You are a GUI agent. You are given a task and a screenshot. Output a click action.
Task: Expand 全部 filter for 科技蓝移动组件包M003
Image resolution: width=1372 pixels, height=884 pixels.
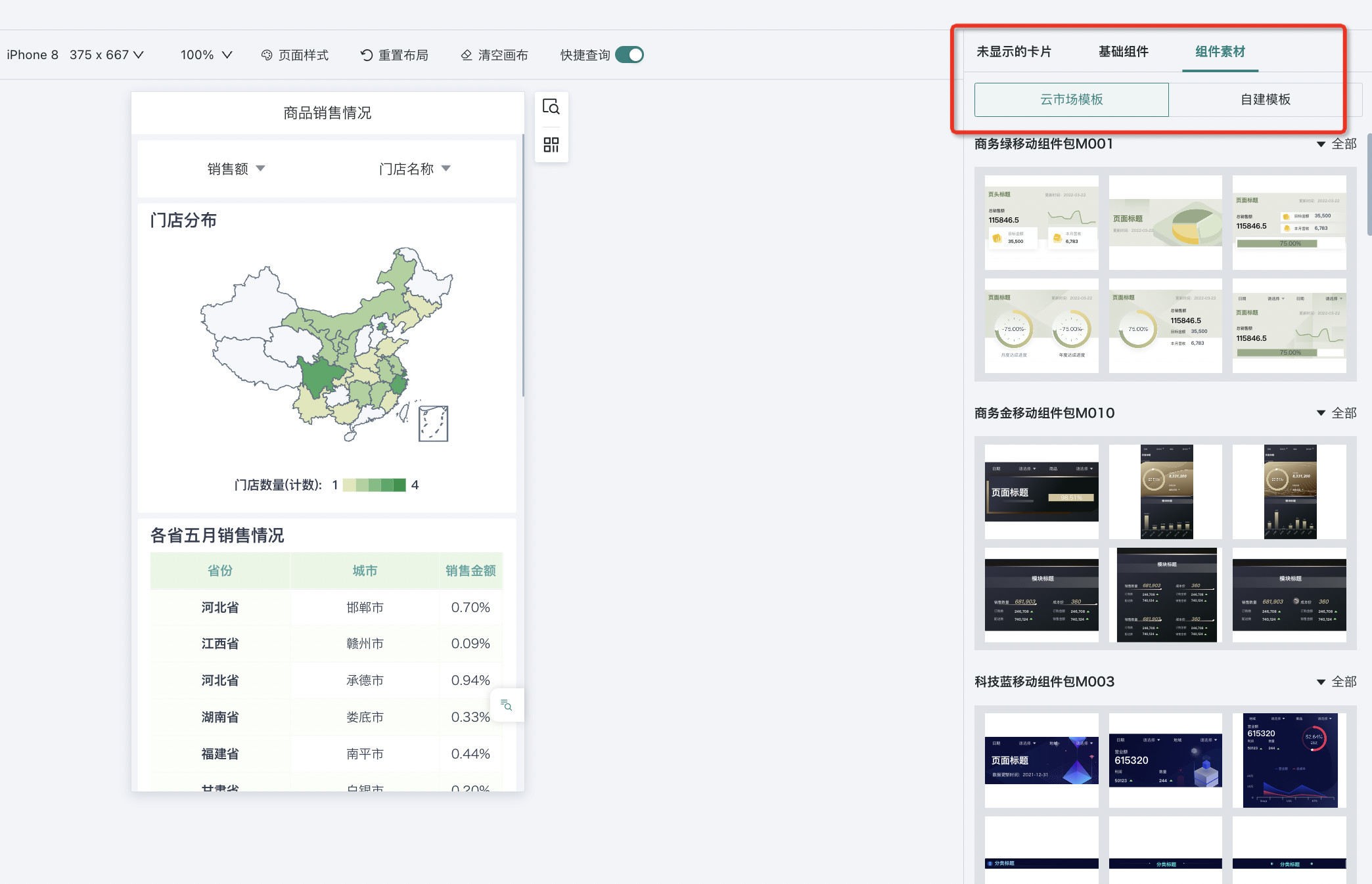(x=1337, y=682)
